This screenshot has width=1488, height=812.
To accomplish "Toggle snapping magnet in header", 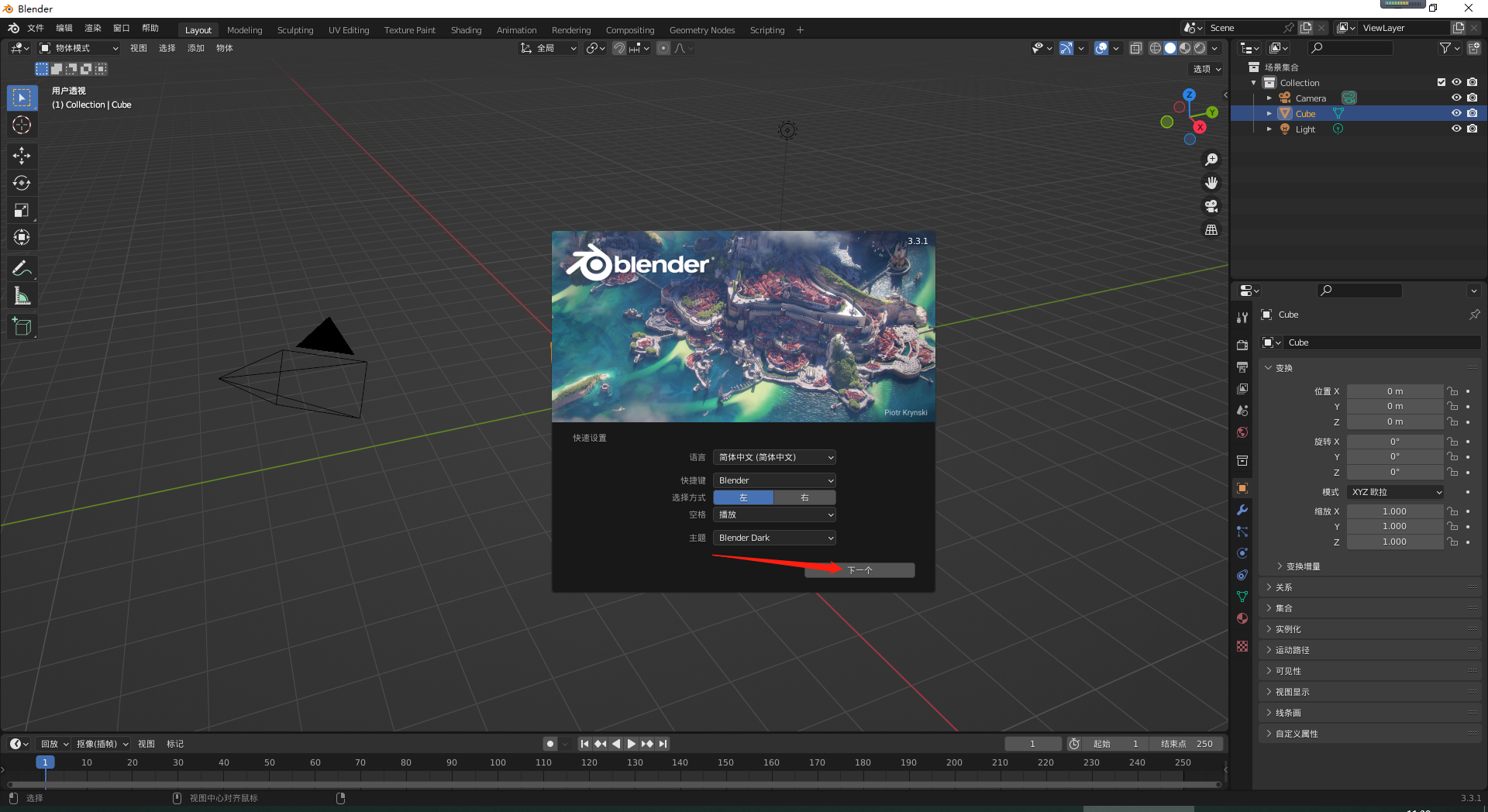I will point(619,48).
